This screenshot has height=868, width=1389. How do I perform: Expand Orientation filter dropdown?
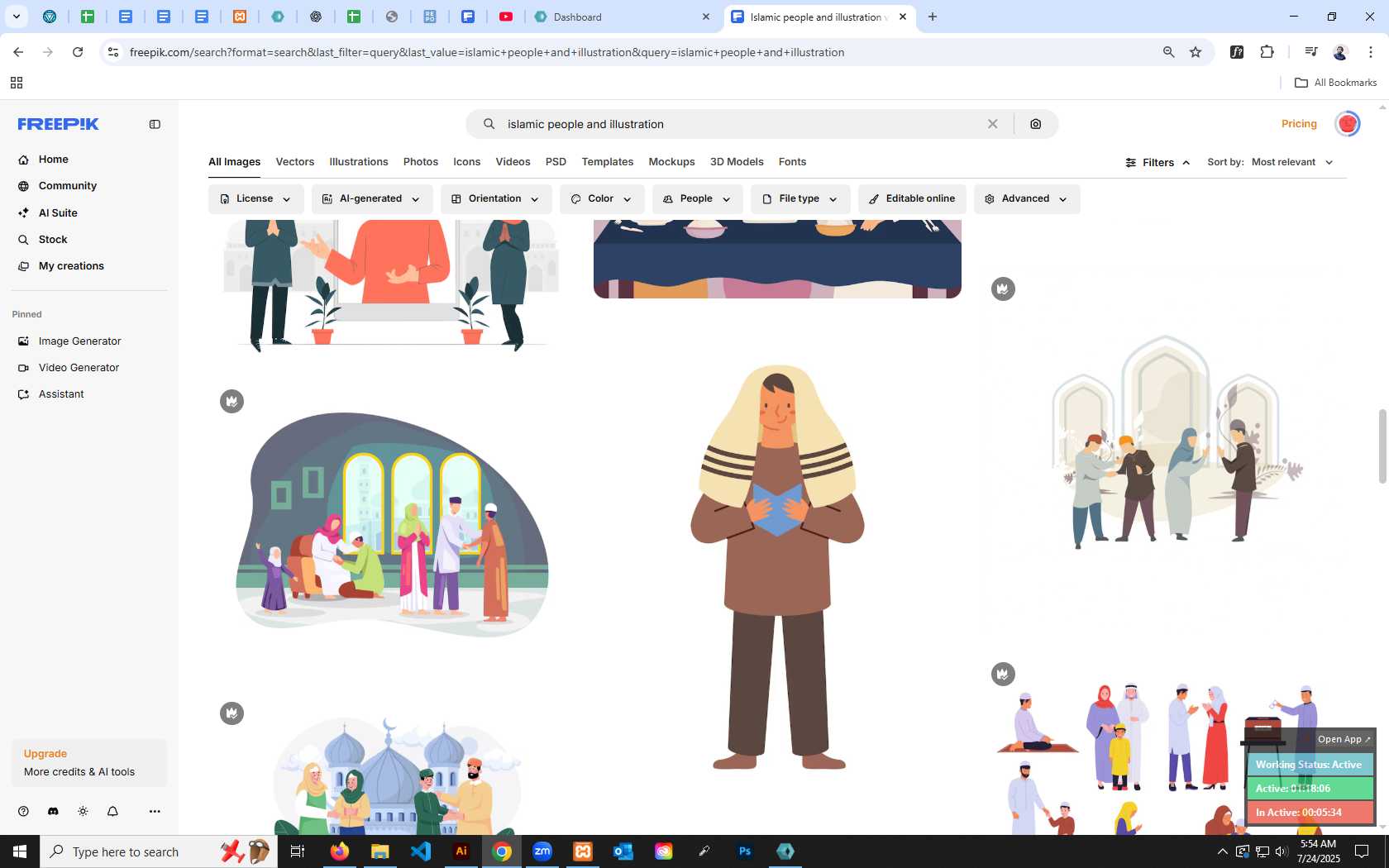[495, 199]
